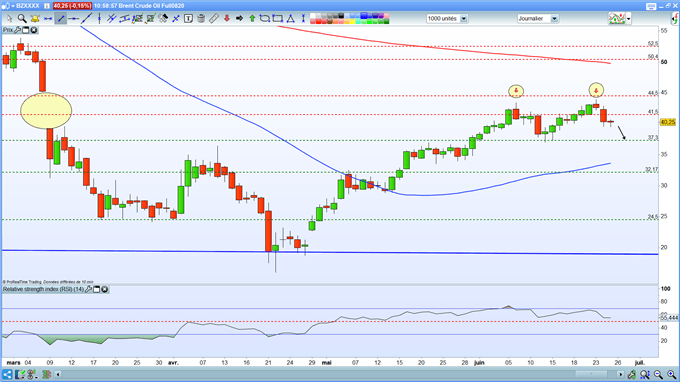
Task: Zoom in with bottom plus magnifier
Action: tap(671, 374)
